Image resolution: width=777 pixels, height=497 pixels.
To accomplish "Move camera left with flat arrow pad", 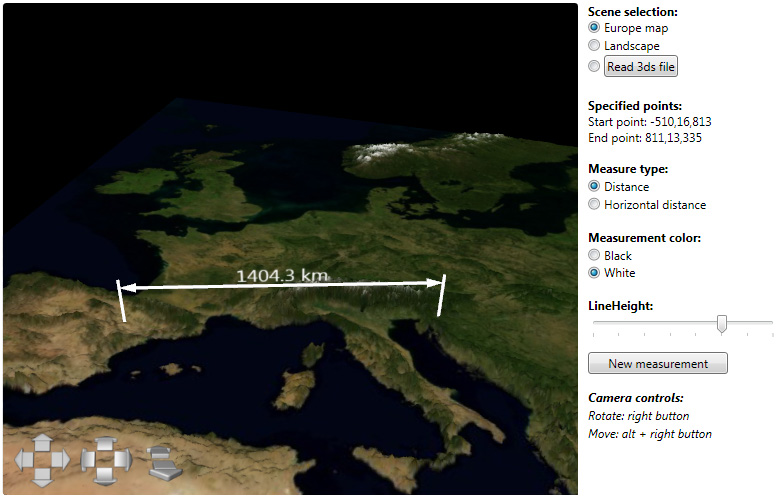I will coord(24,460).
